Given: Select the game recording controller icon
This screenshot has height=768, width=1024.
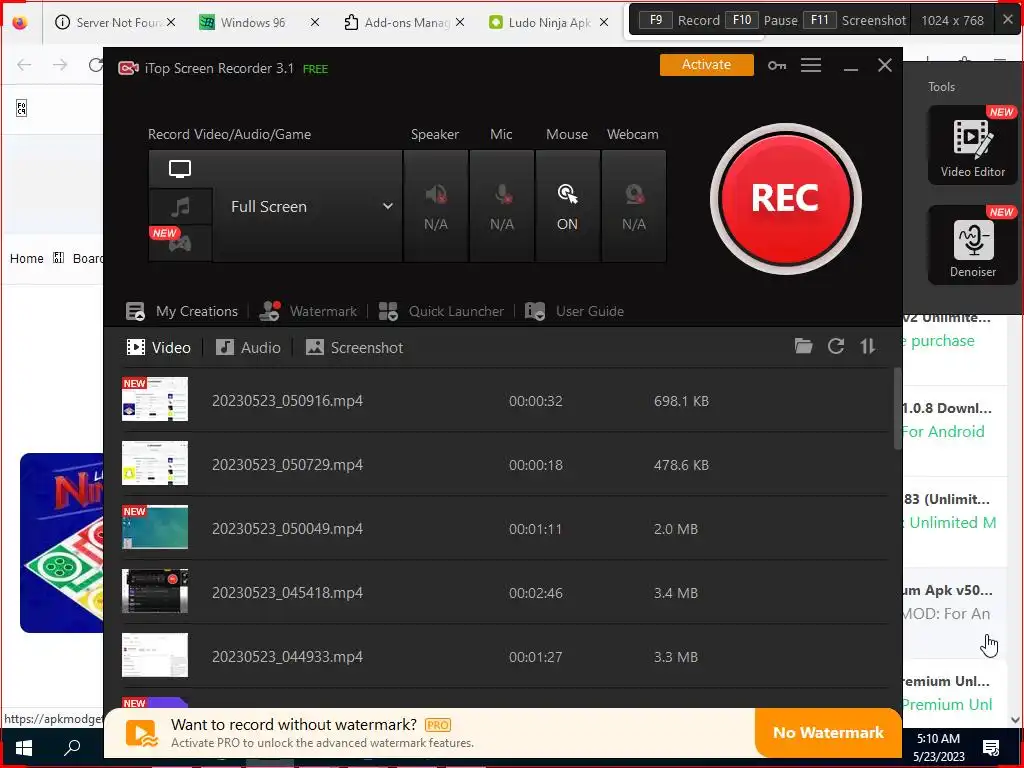Looking at the screenshot, I should (180, 244).
